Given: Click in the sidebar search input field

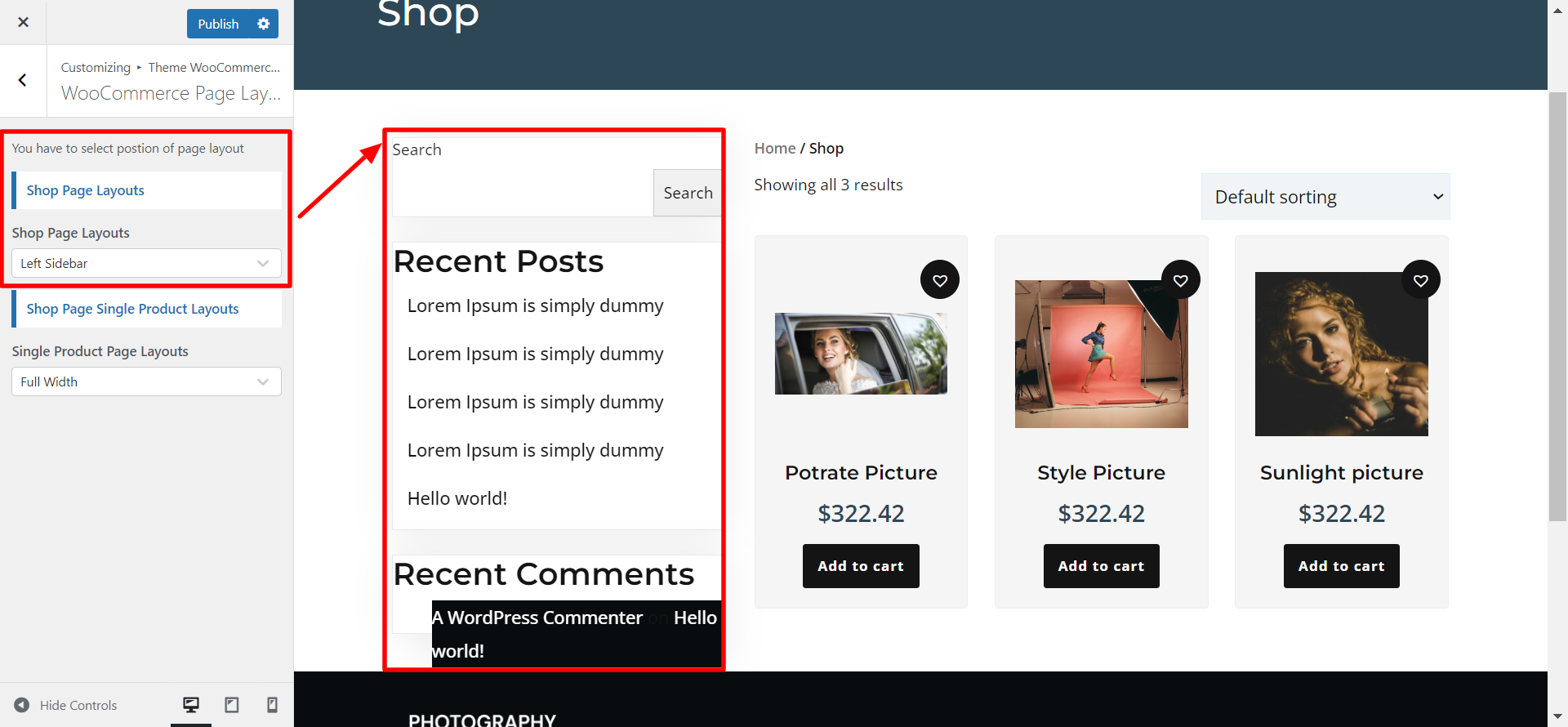Looking at the screenshot, I should coord(523,193).
